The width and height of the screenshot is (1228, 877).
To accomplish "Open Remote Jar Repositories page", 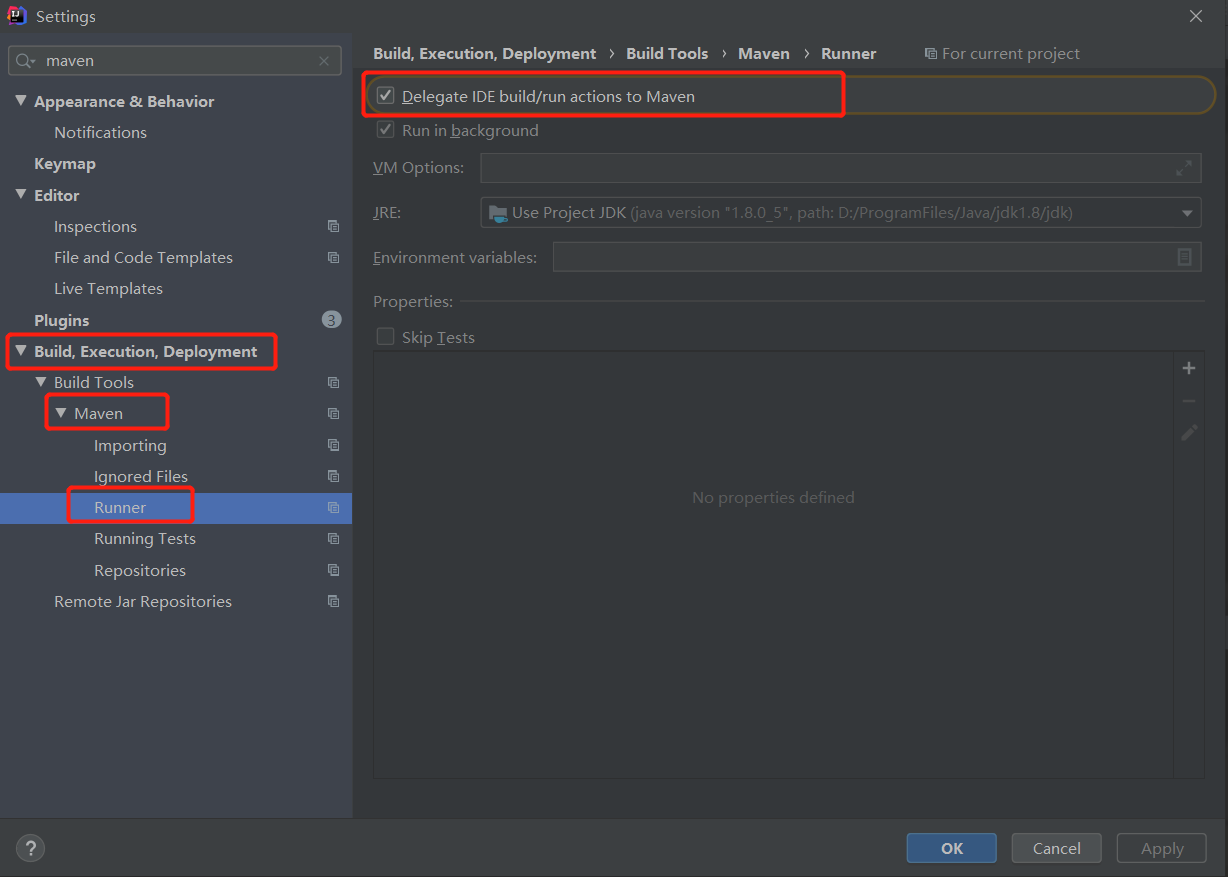I will (x=143, y=602).
